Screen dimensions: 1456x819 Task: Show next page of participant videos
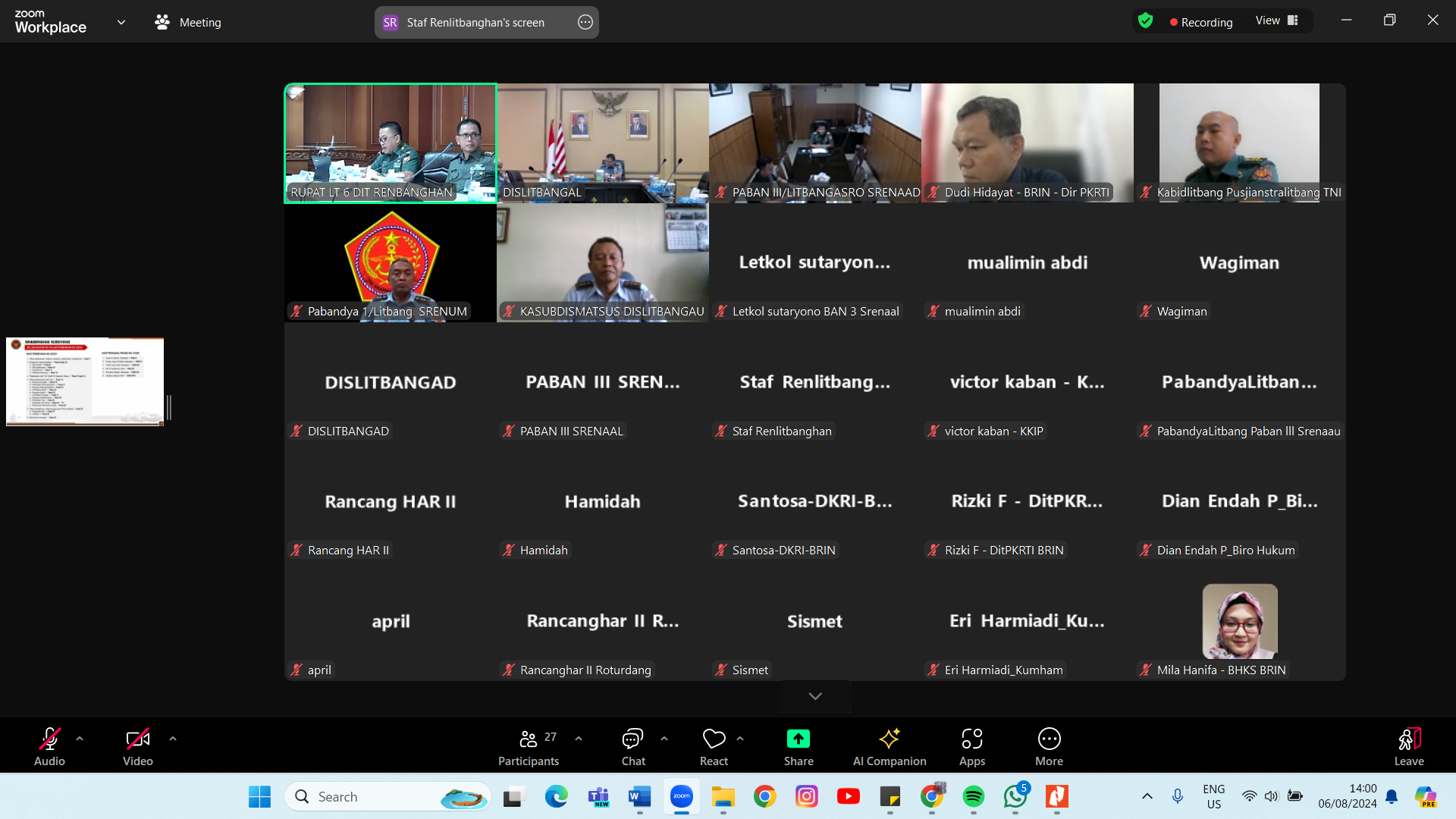click(x=815, y=696)
